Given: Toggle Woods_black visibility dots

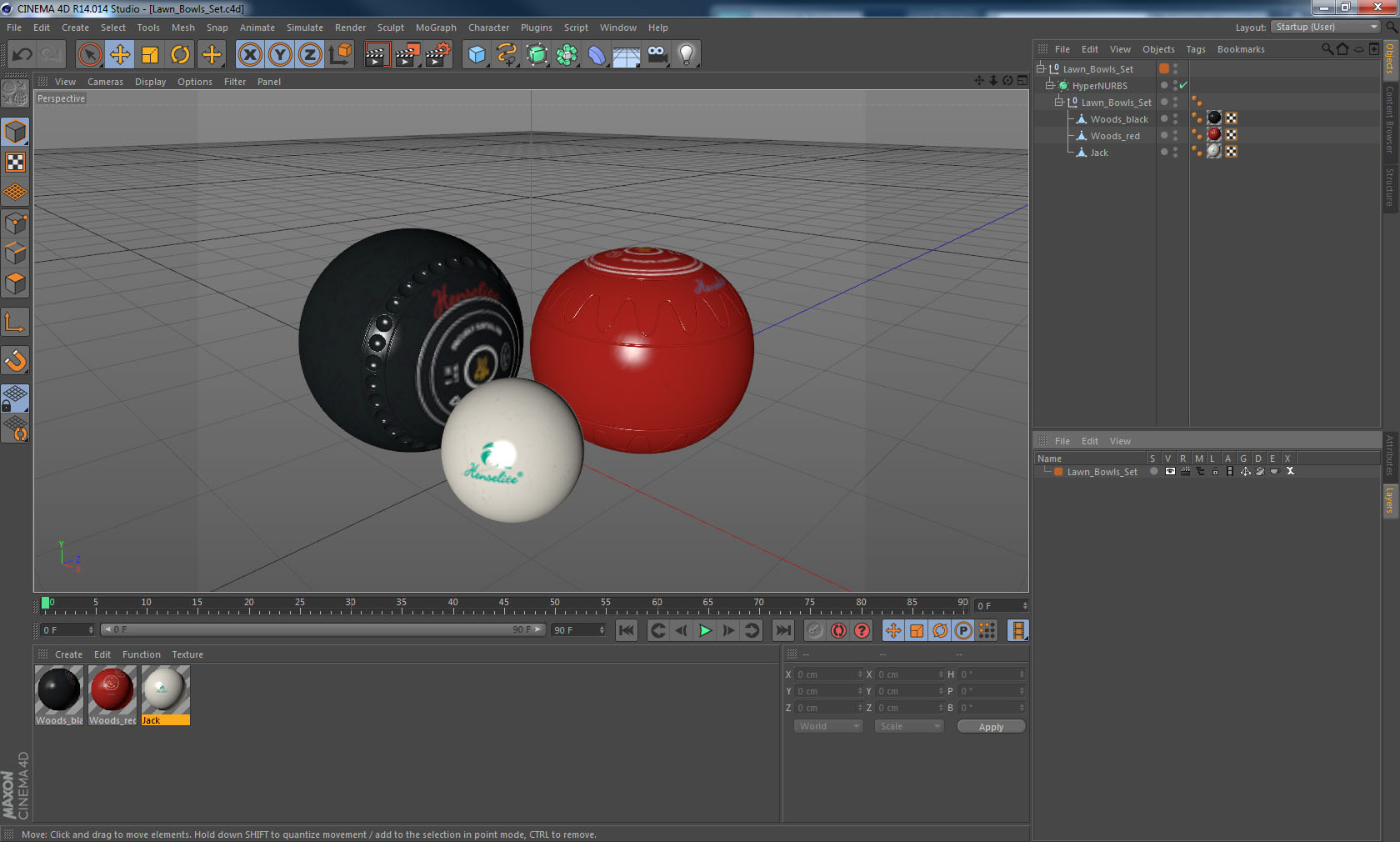Looking at the screenshot, I should 1176,118.
